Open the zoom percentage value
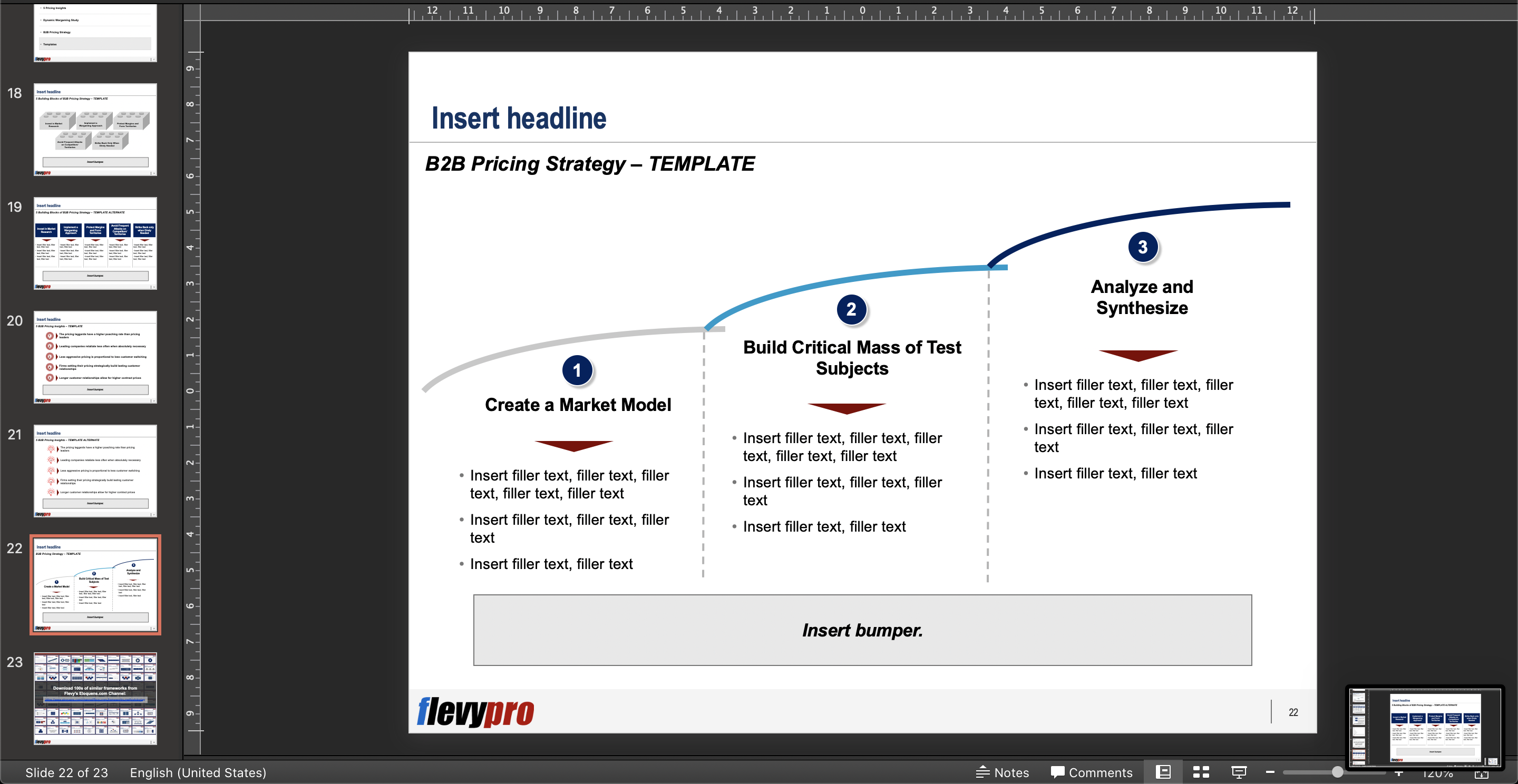 (x=1437, y=774)
